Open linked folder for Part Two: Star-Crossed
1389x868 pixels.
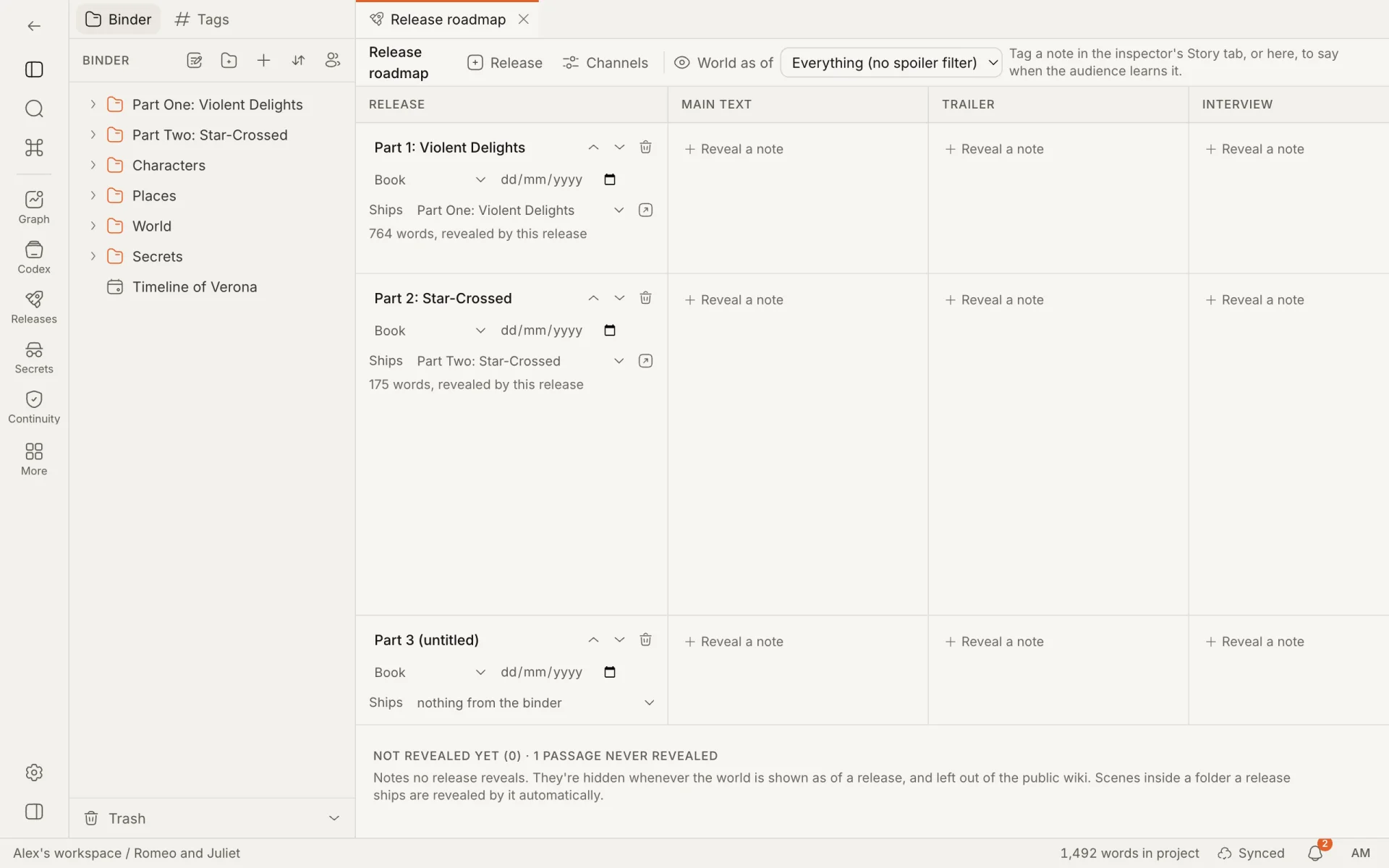pyautogui.click(x=645, y=361)
